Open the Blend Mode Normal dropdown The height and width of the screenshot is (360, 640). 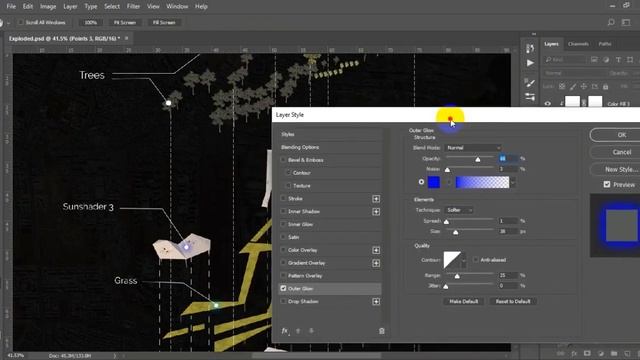click(x=473, y=148)
